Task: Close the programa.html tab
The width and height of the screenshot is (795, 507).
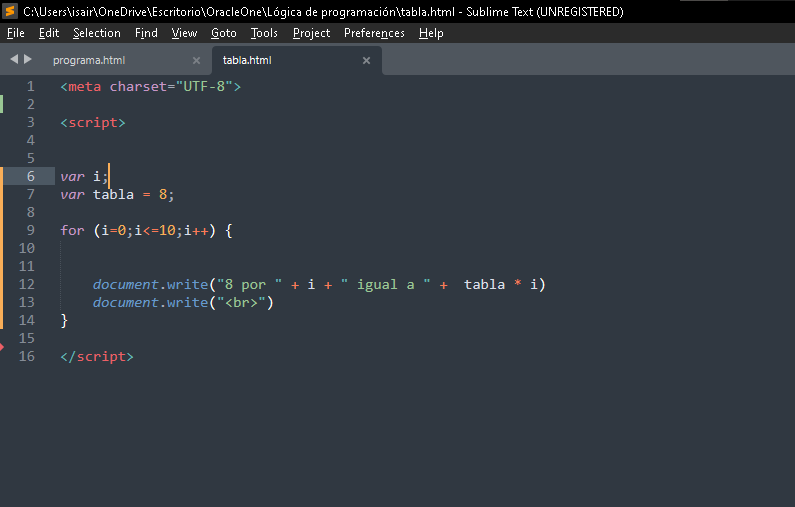Action: pos(196,60)
